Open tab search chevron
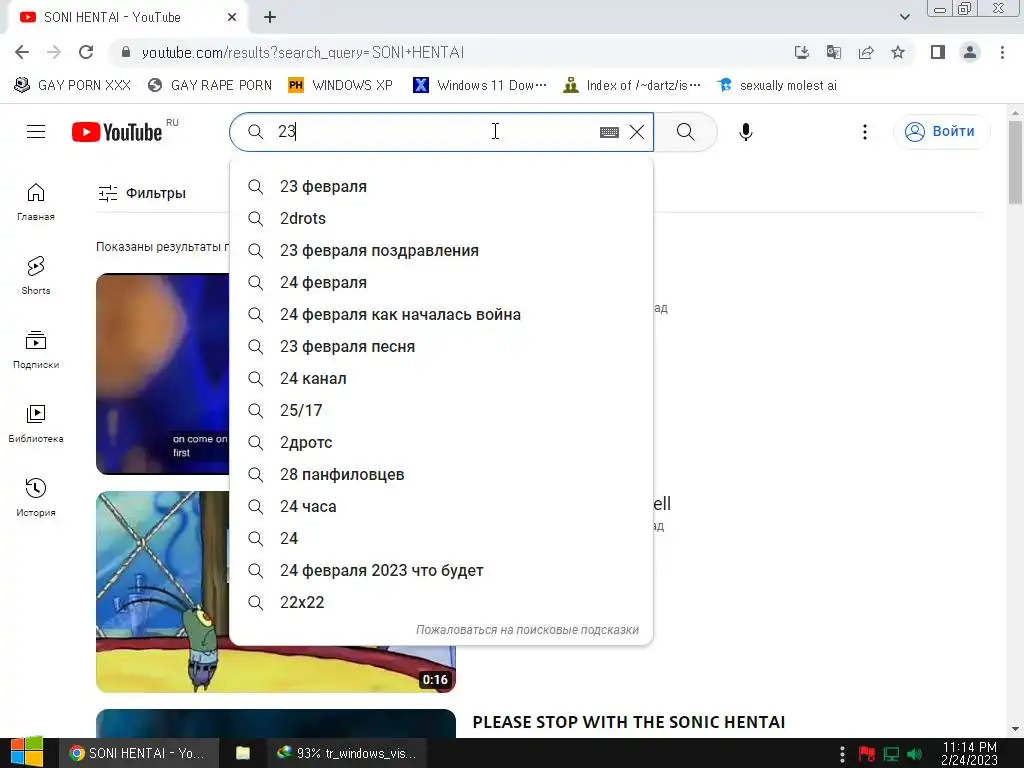Viewport: 1024px width, 768px height. [x=904, y=17]
